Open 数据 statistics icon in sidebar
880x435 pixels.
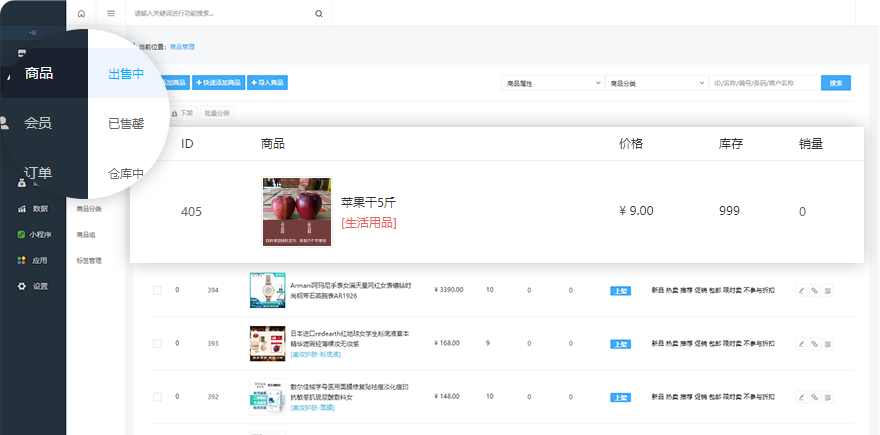[x=22, y=209]
